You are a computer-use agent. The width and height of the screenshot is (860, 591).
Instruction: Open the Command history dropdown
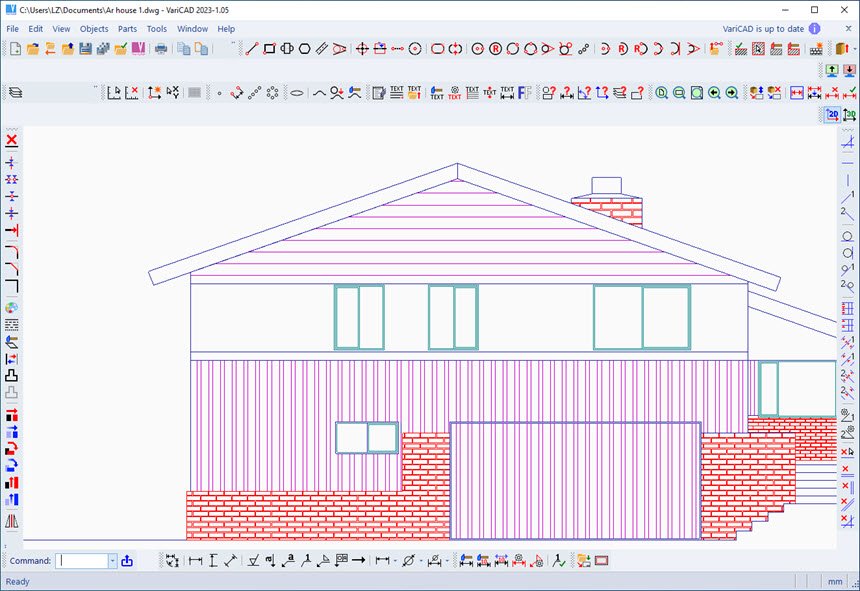coord(112,561)
